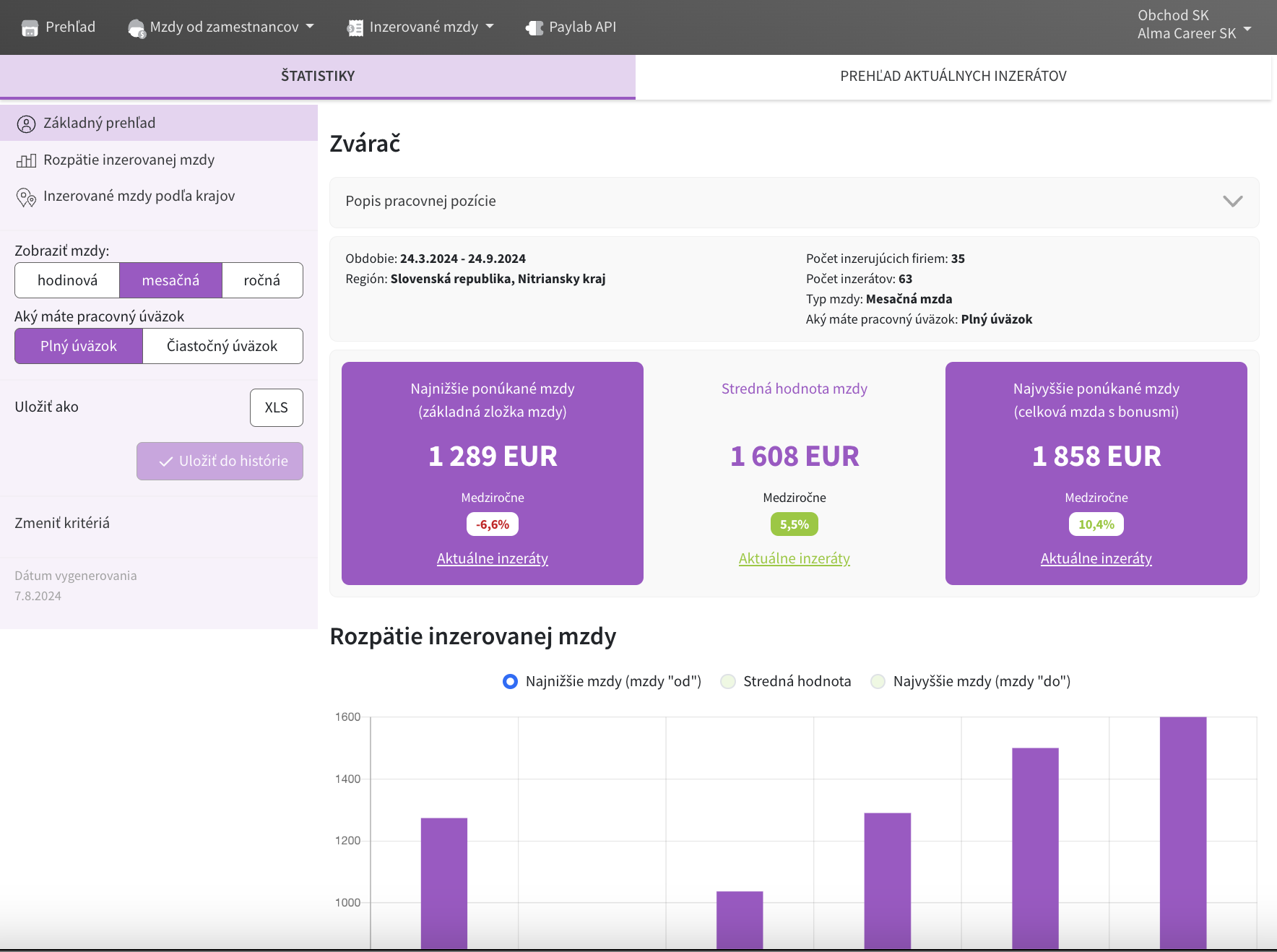The width and height of the screenshot is (1277, 952).
Task: Click the Obdobie 24.3.2024 - 24.9.2024 text
Action: click(x=436, y=259)
